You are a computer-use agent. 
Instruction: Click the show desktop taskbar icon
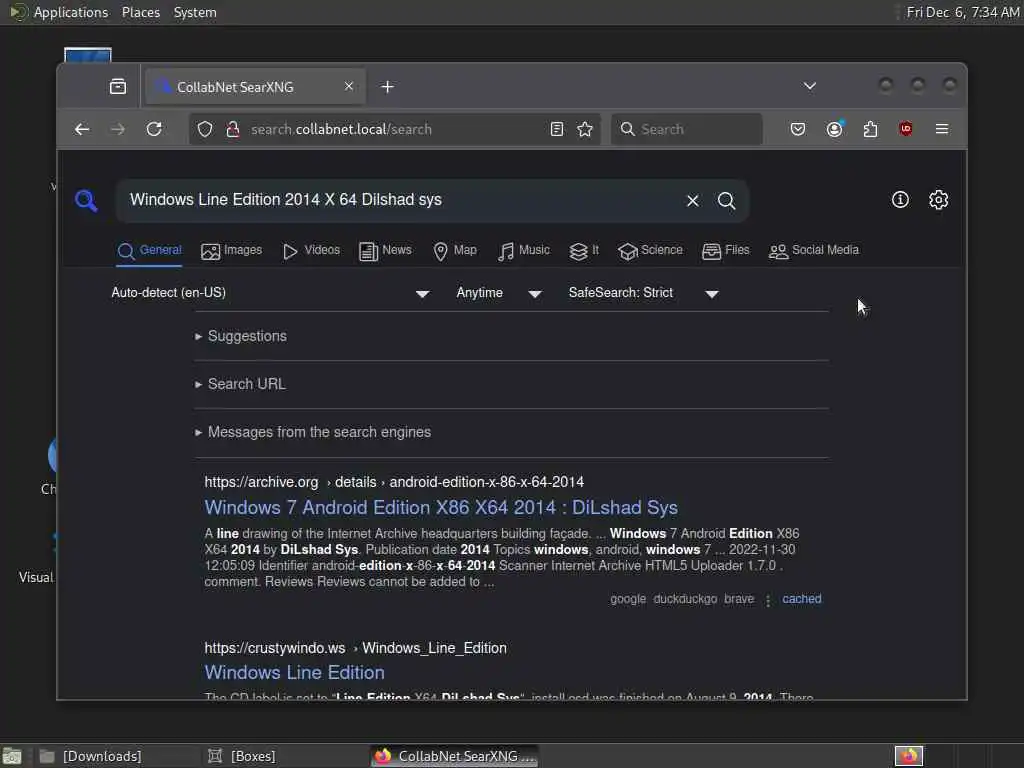(12, 756)
